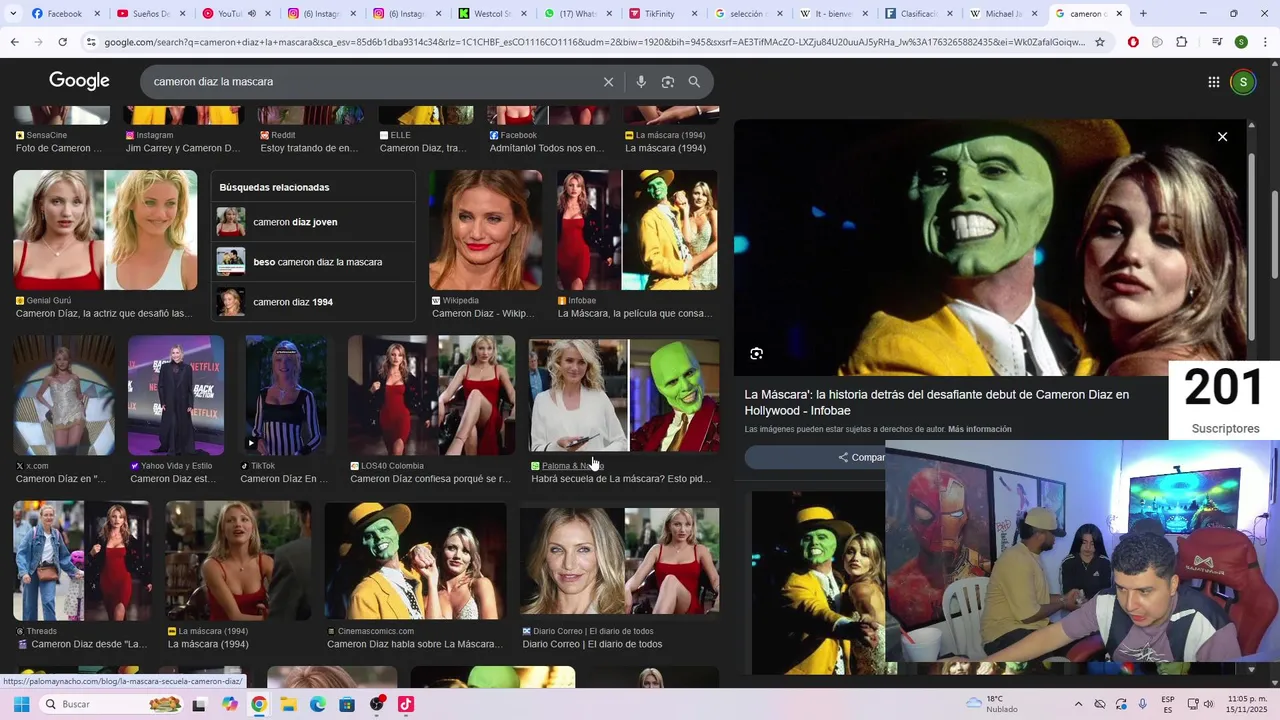Click the Compartir share button
The image size is (1280, 720).
coord(861,457)
